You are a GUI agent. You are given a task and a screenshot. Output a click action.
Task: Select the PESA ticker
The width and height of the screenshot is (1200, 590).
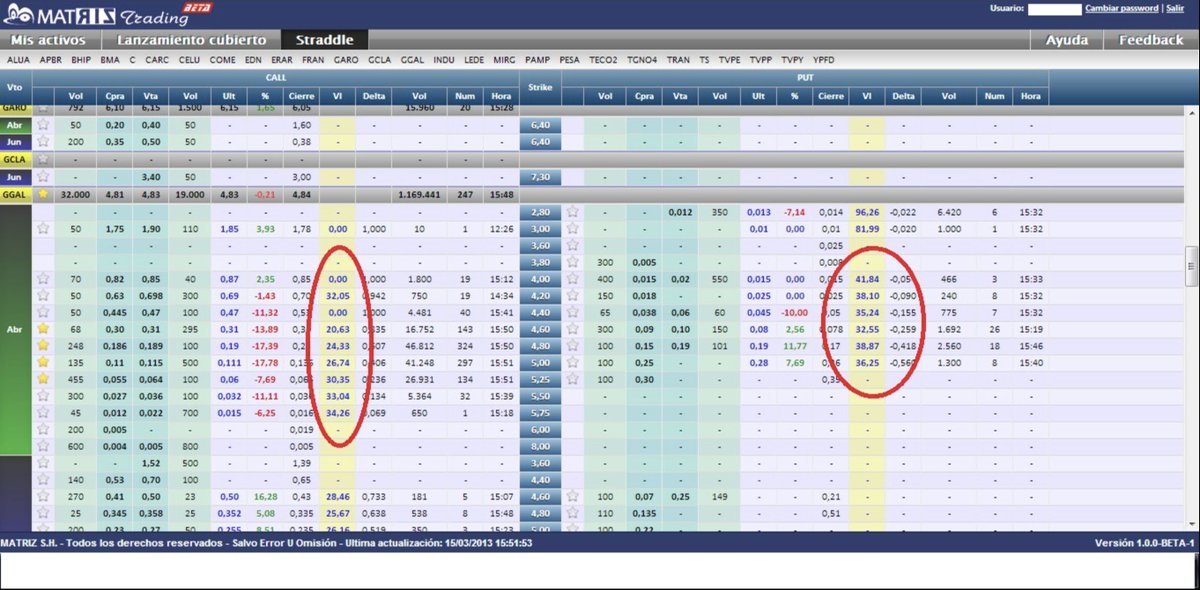point(570,60)
